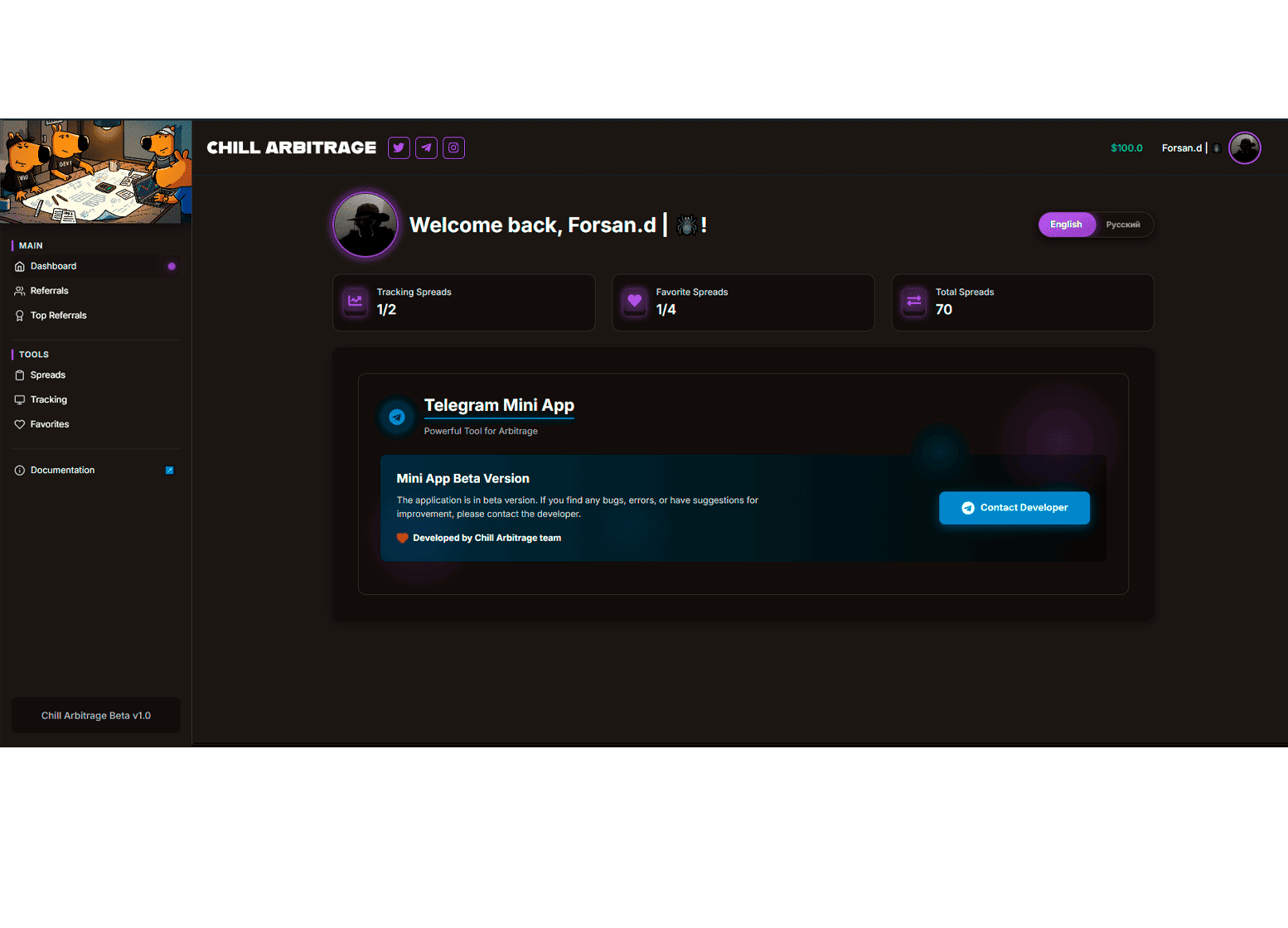This screenshot has height=928, width=1288.
Task: Click the Total Spreads arrows icon
Action: 914,302
